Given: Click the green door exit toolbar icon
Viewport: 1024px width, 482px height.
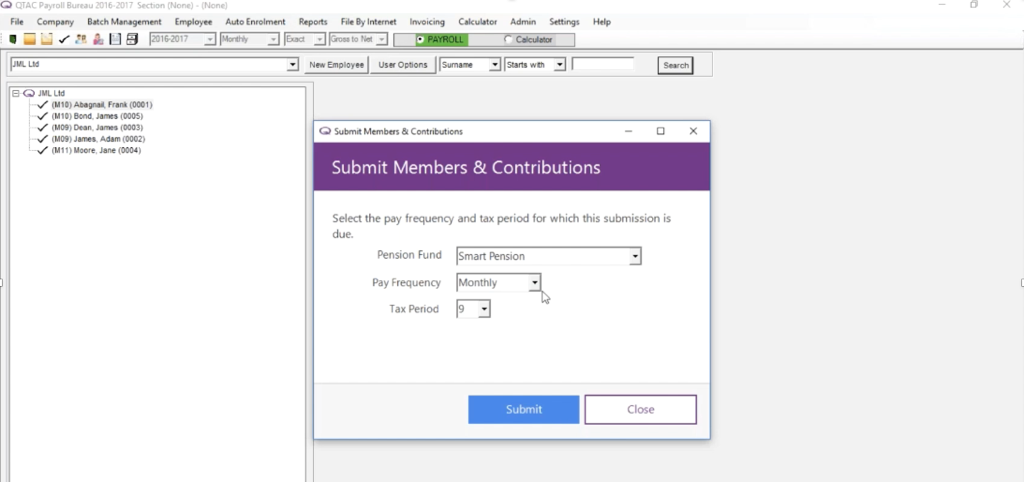Looking at the screenshot, I should (12, 39).
